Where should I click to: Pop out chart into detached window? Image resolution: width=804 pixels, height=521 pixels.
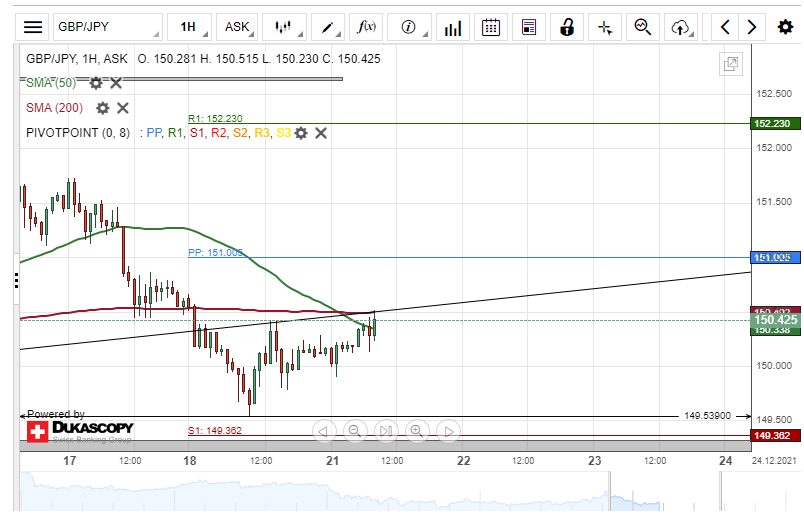pyautogui.click(x=731, y=64)
